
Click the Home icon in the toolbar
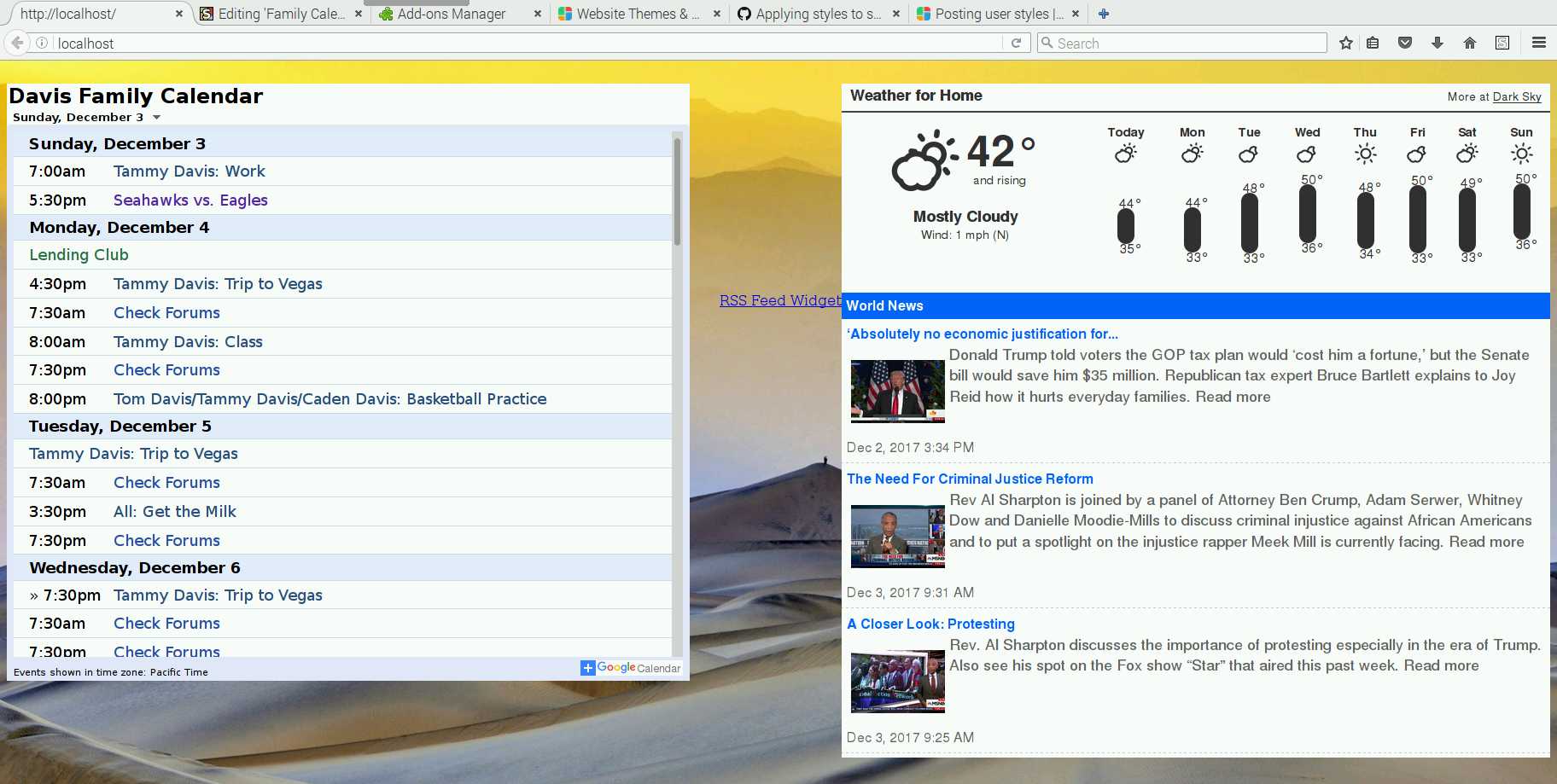1470,43
